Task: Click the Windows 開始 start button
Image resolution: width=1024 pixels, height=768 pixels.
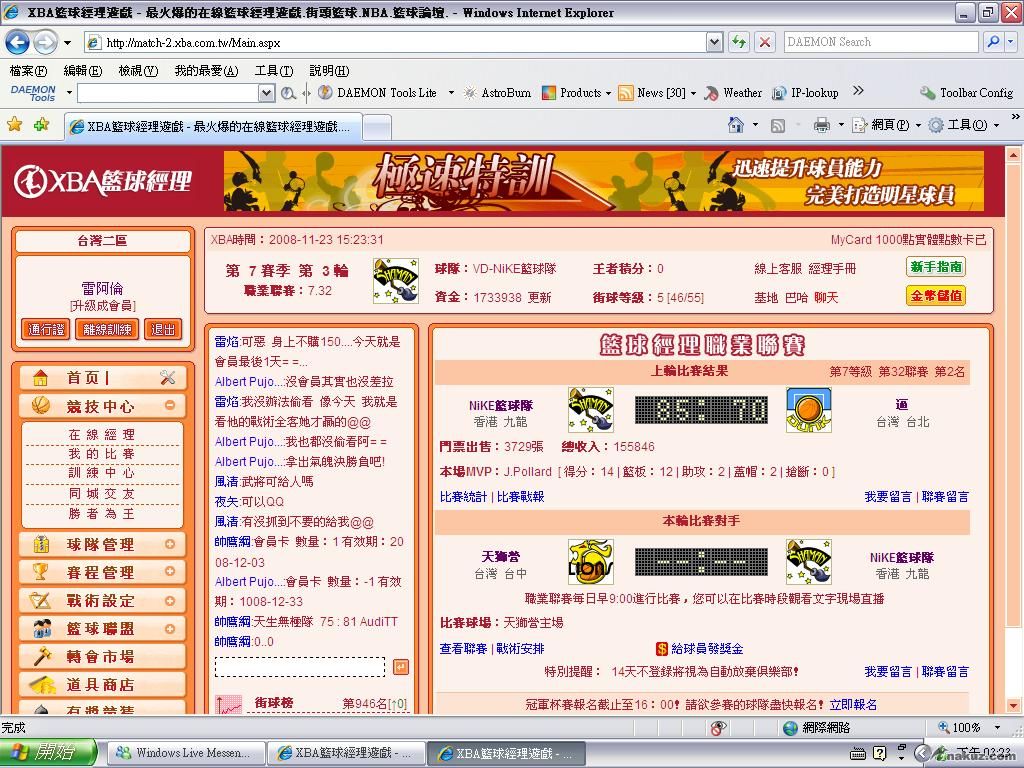Action: point(48,753)
